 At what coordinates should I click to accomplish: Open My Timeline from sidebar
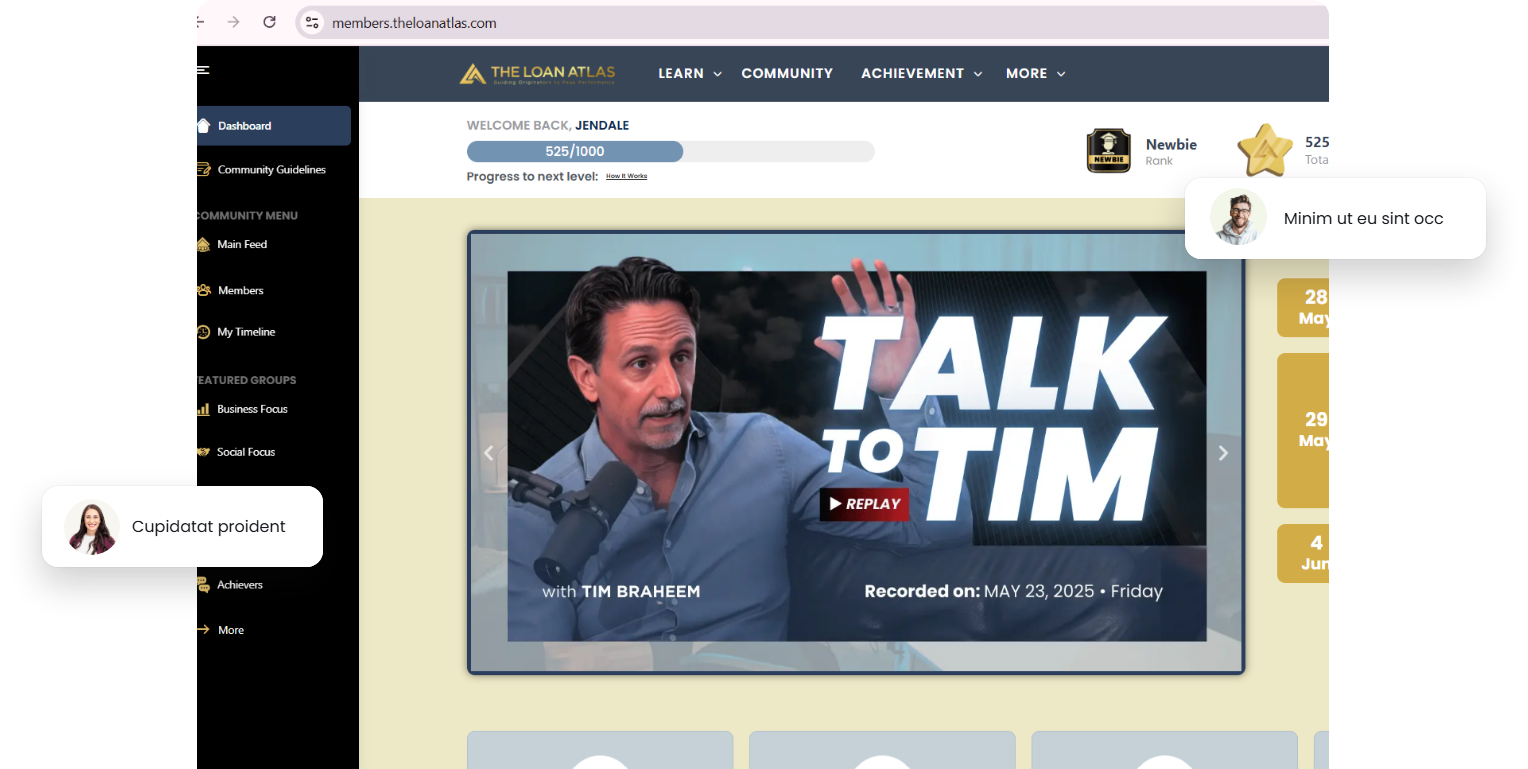[246, 332]
